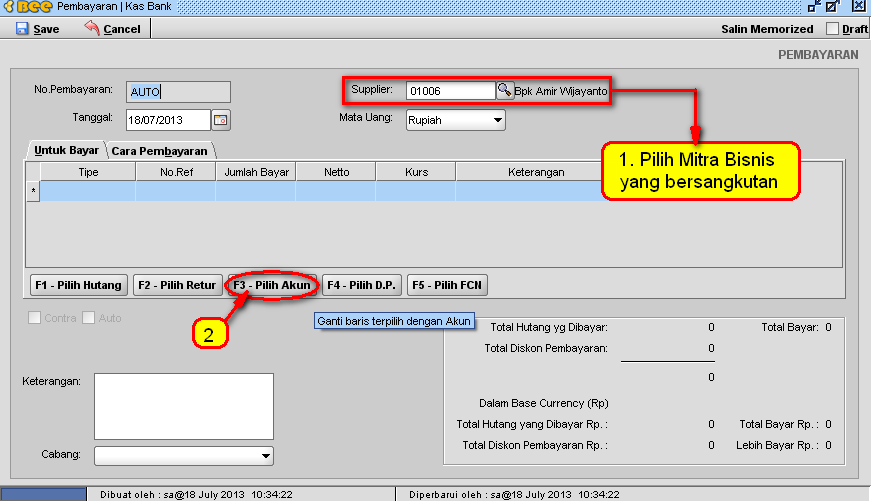
Task: Toggle the Contra checkbox
Action: tap(34, 318)
